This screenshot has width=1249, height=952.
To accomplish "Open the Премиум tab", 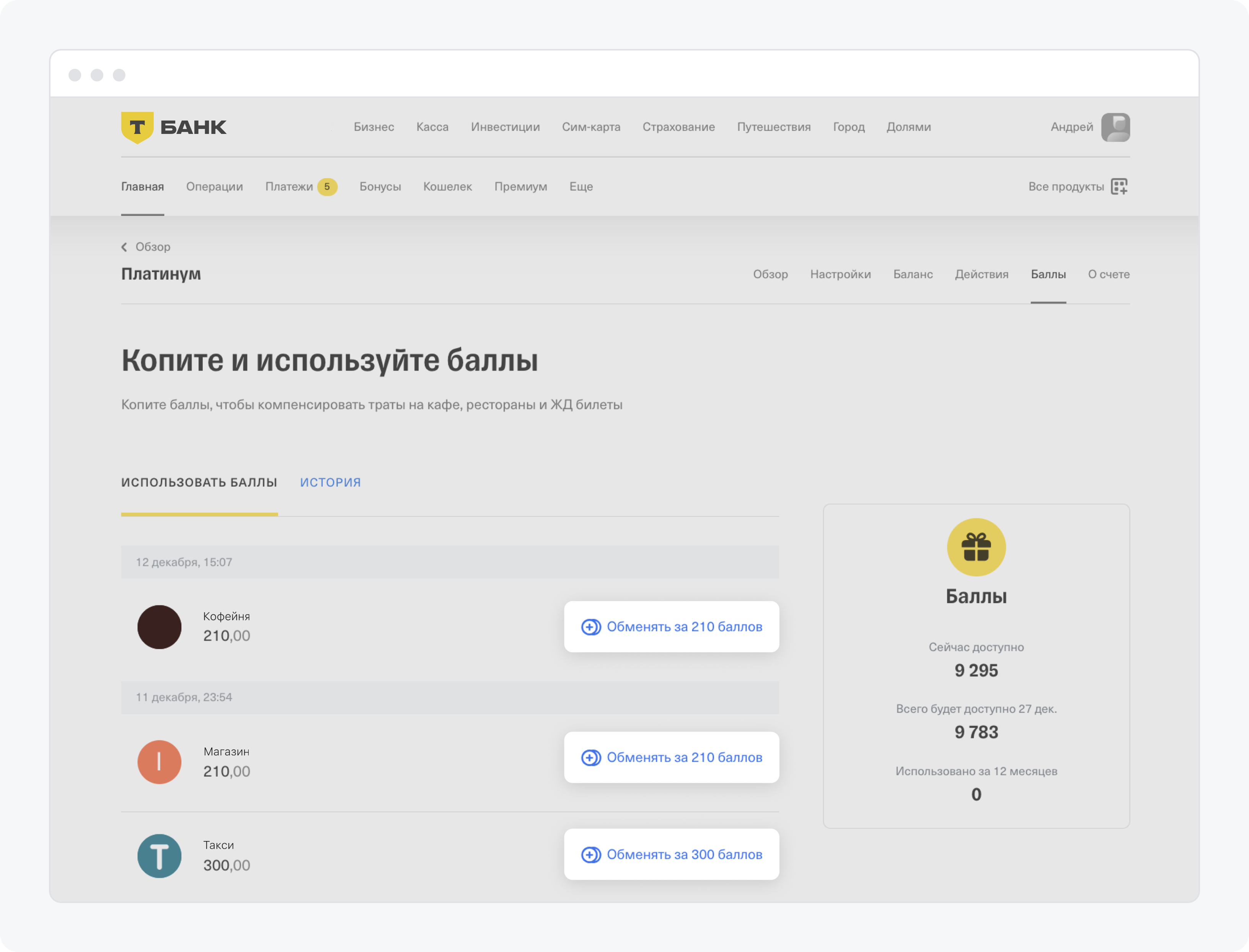I will coord(520,186).
